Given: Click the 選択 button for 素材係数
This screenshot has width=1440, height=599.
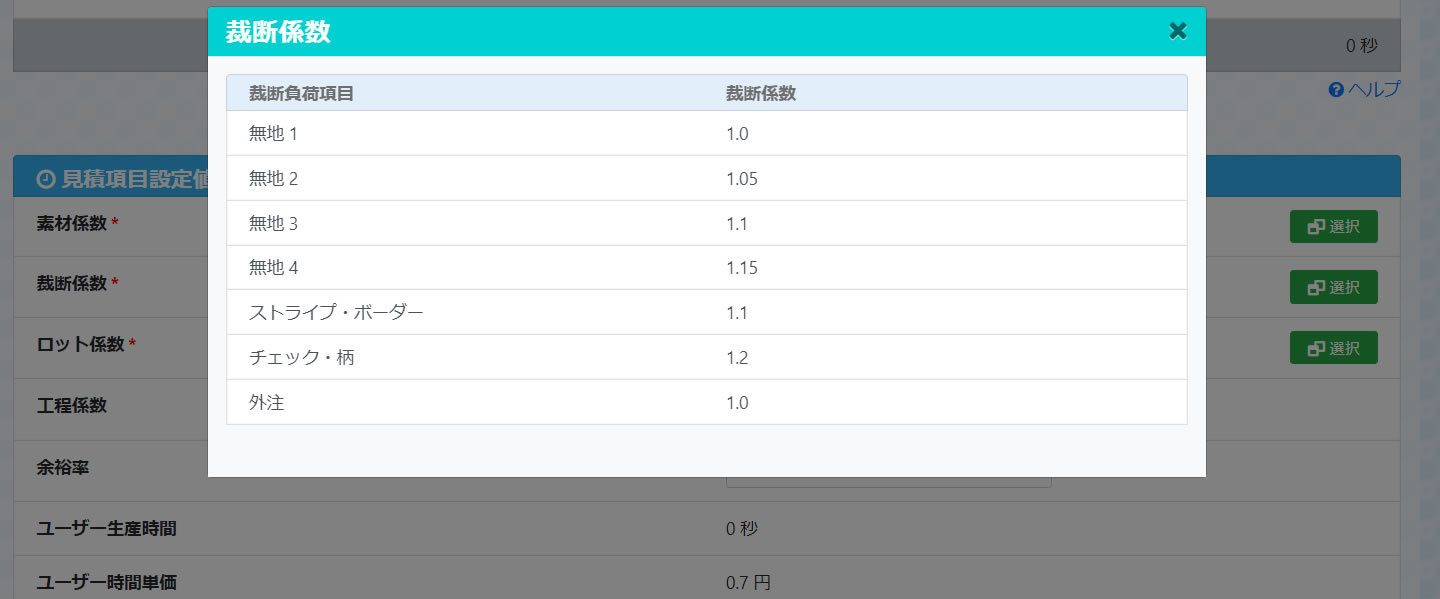Looking at the screenshot, I should (x=1334, y=227).
